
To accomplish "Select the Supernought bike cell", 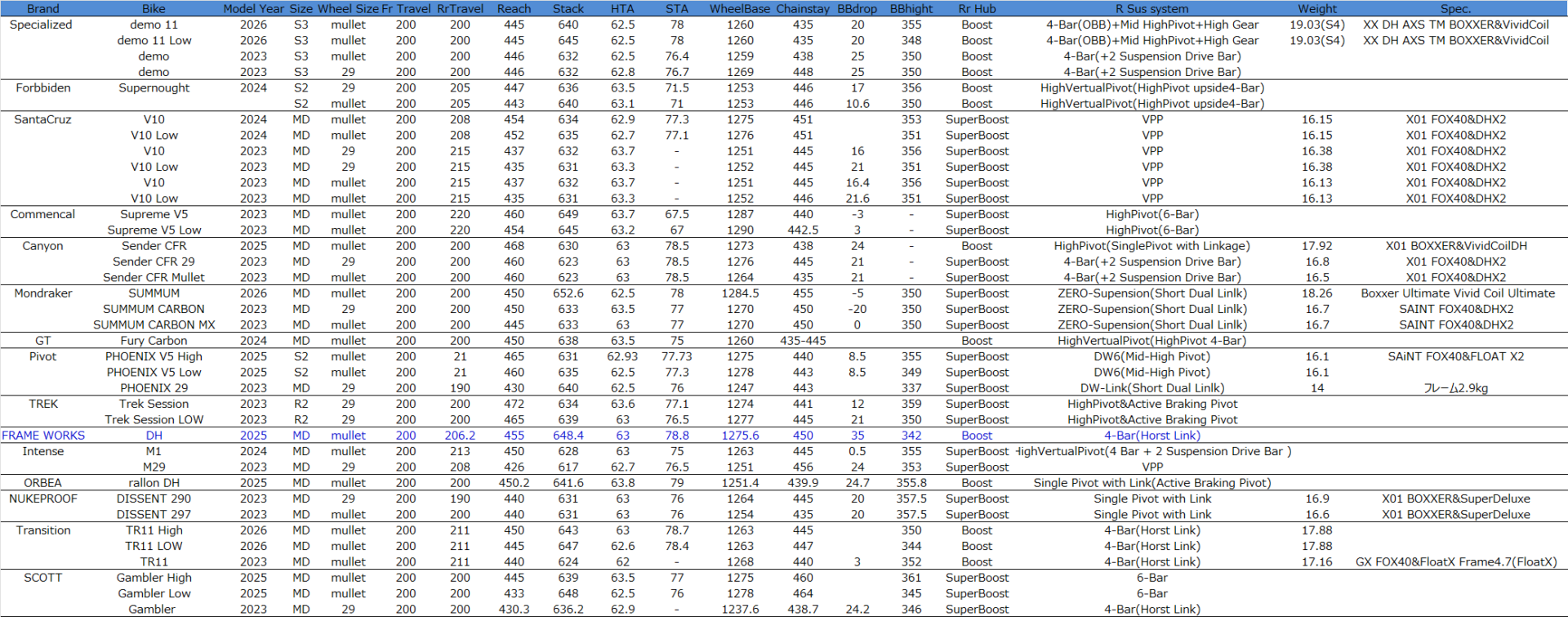I will tap(154, 87).
